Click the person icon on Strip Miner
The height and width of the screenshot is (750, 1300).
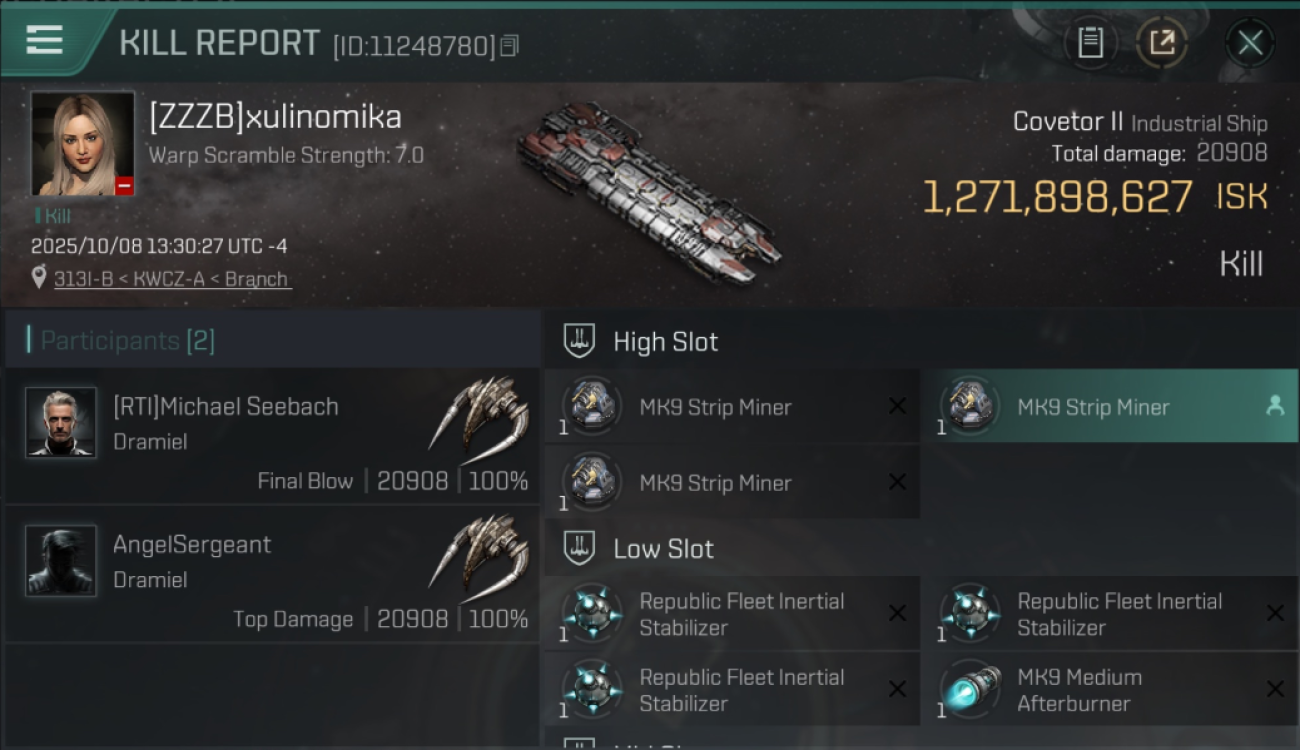pos(1274,406)
